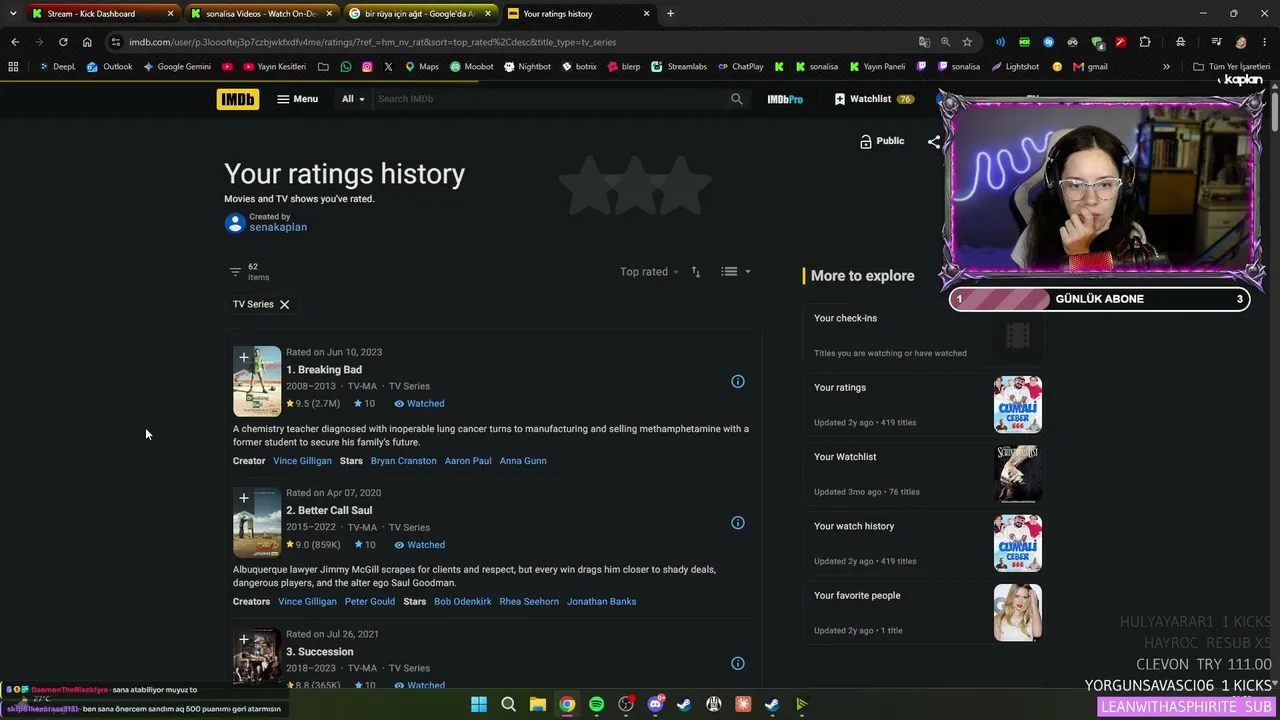Expand the Top rated sort dropdown
Image resolution: width=1280 pixels, height=720 pixels.
pos(649,272)
